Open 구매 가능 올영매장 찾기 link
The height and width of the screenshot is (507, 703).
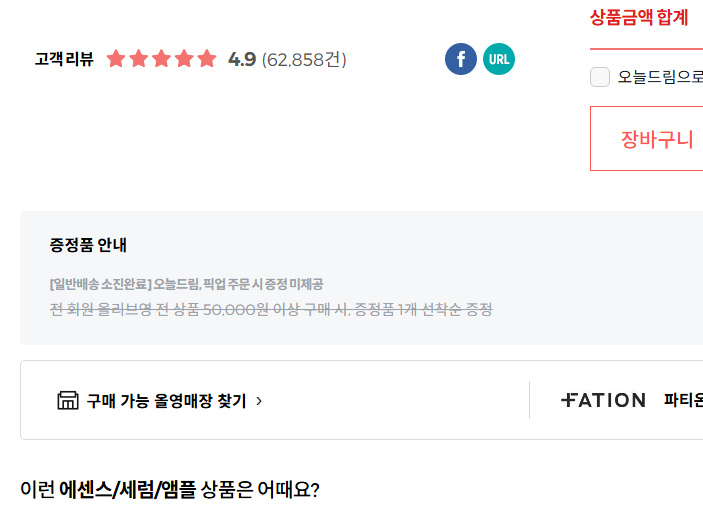[166, 401]
